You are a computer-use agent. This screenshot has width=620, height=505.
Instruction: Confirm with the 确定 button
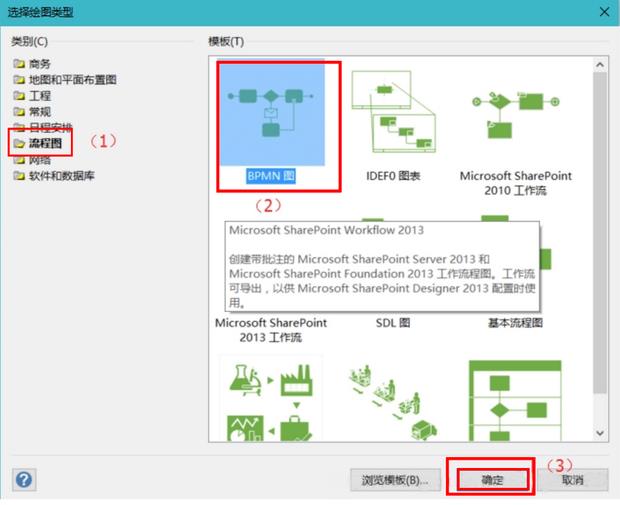492,480
